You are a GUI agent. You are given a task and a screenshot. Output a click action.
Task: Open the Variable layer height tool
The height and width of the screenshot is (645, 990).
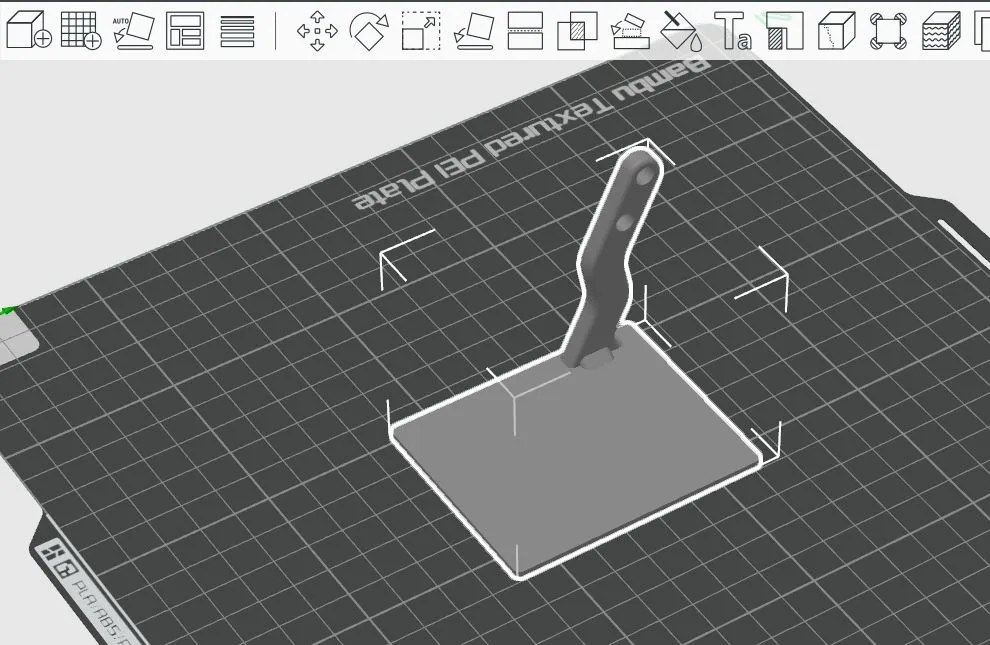tap(237, 30)
